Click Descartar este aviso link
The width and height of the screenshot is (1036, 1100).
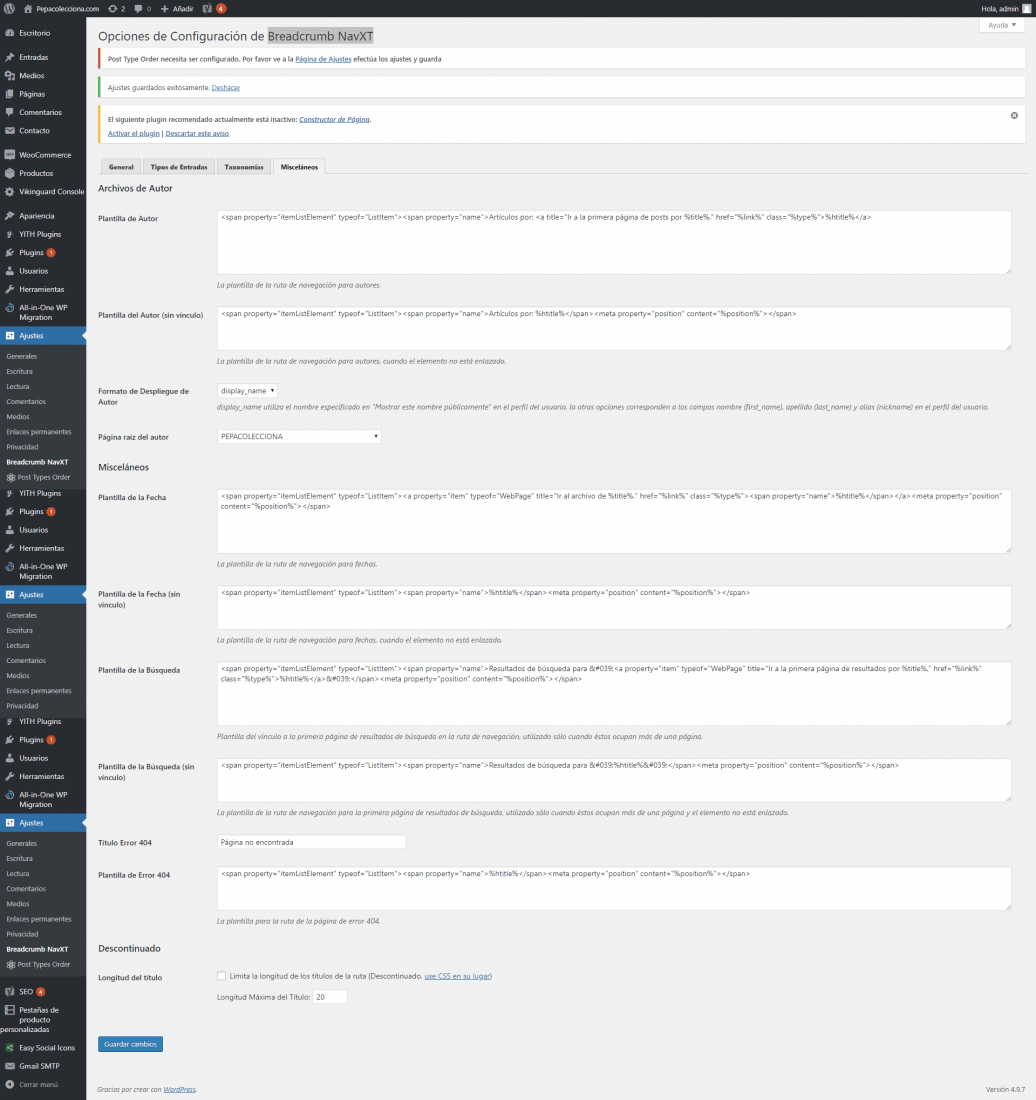(x=197, y=133)
